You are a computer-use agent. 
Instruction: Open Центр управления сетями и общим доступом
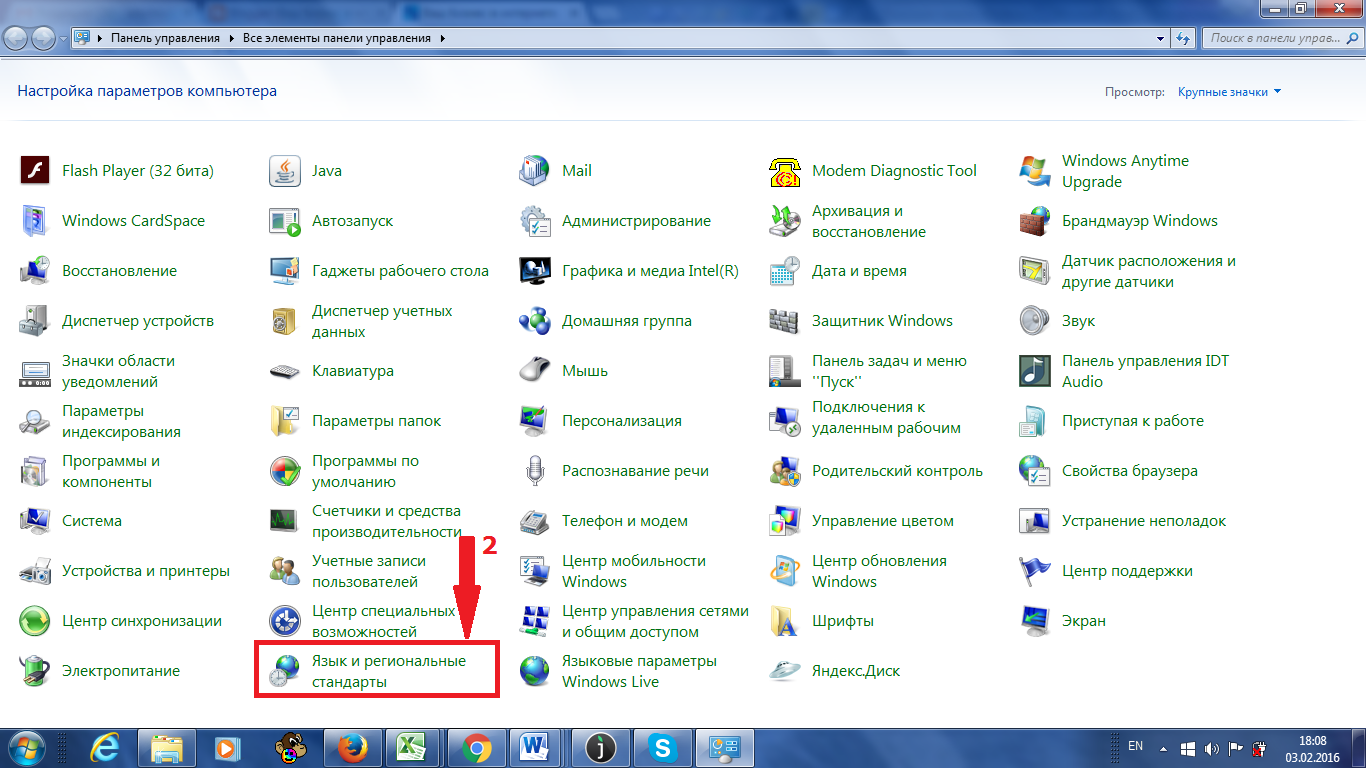tap(655, 621)
